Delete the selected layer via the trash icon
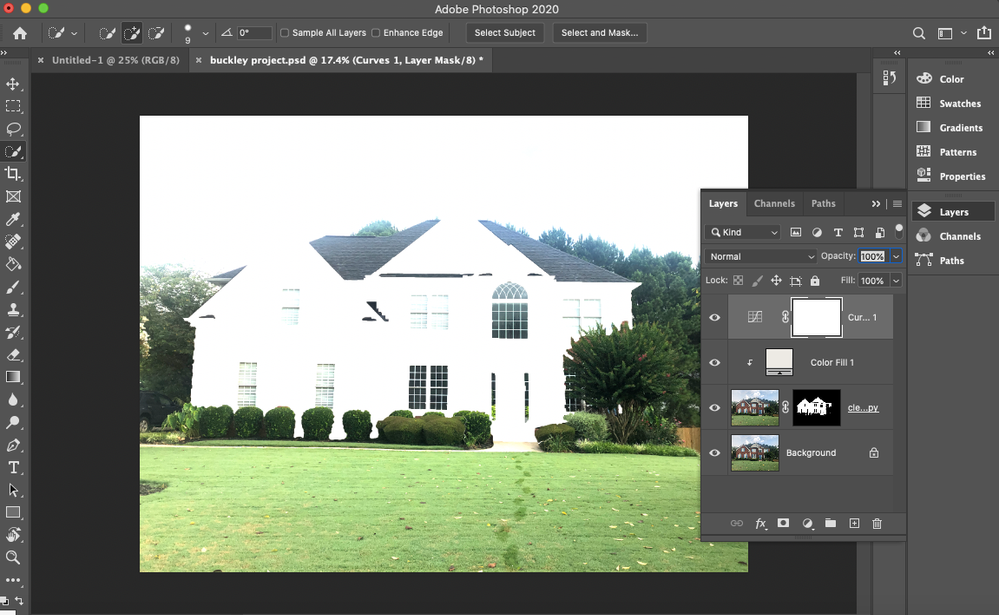The image size is (999, 615). [x=876, y=523]
